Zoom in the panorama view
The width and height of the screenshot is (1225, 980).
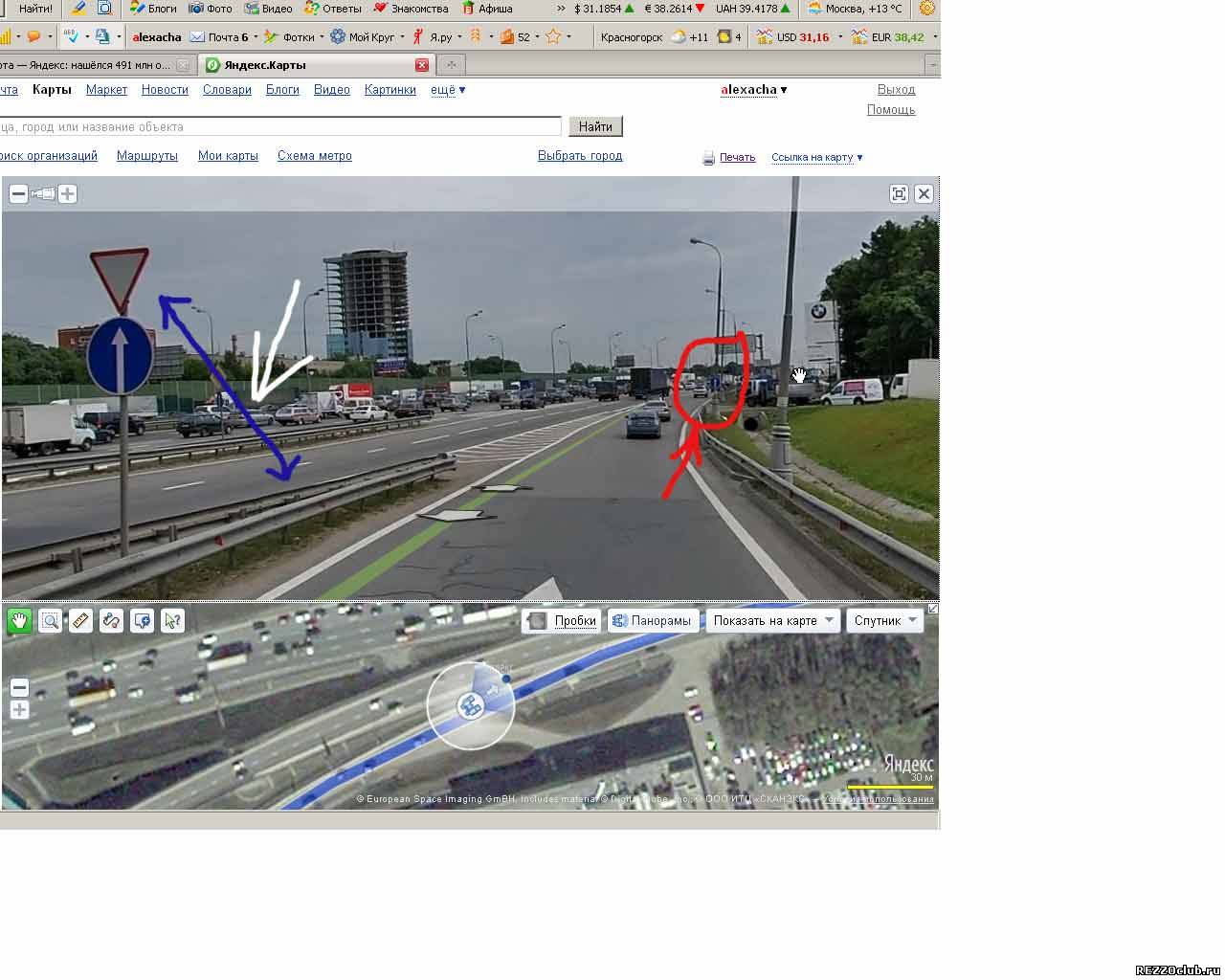pos(68,194)
